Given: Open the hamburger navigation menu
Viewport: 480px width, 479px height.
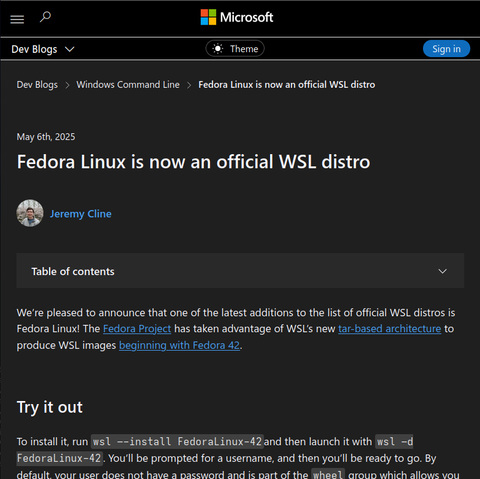Looking at the screenshot, I should coord(17,19).
